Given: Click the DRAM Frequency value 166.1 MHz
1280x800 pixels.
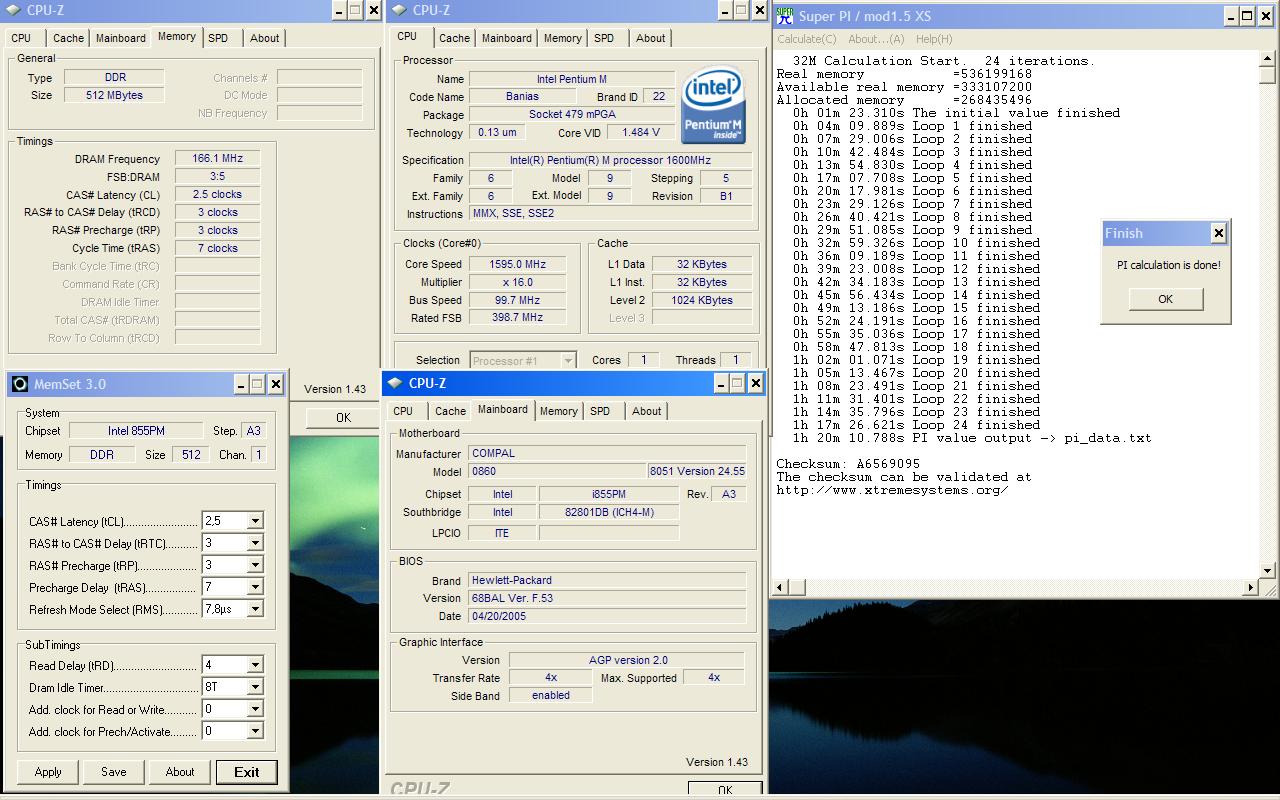Looking at the screenshot, I should pos(218,158).
